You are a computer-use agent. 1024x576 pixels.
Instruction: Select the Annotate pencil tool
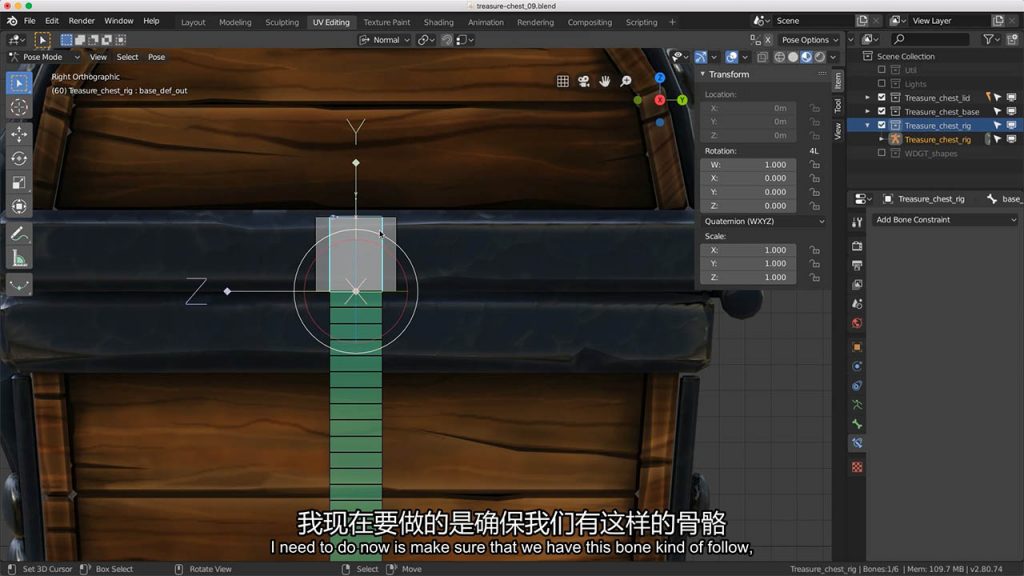point(19,235)
